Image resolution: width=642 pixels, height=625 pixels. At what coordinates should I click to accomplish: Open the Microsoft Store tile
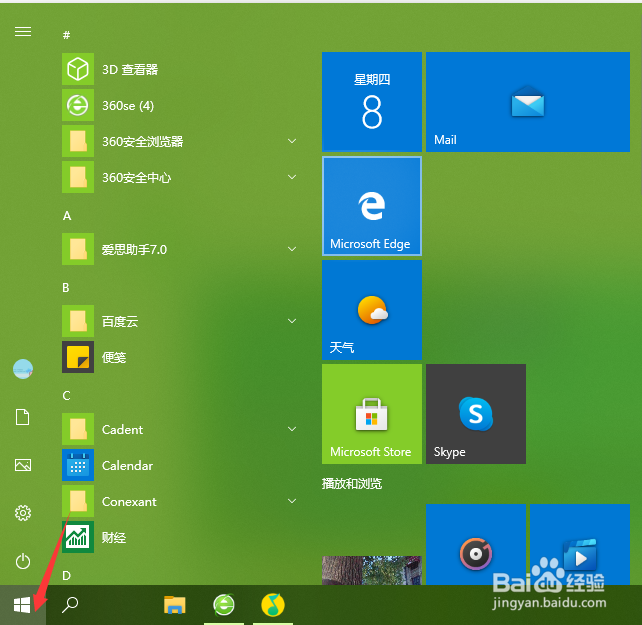(372, 414)
